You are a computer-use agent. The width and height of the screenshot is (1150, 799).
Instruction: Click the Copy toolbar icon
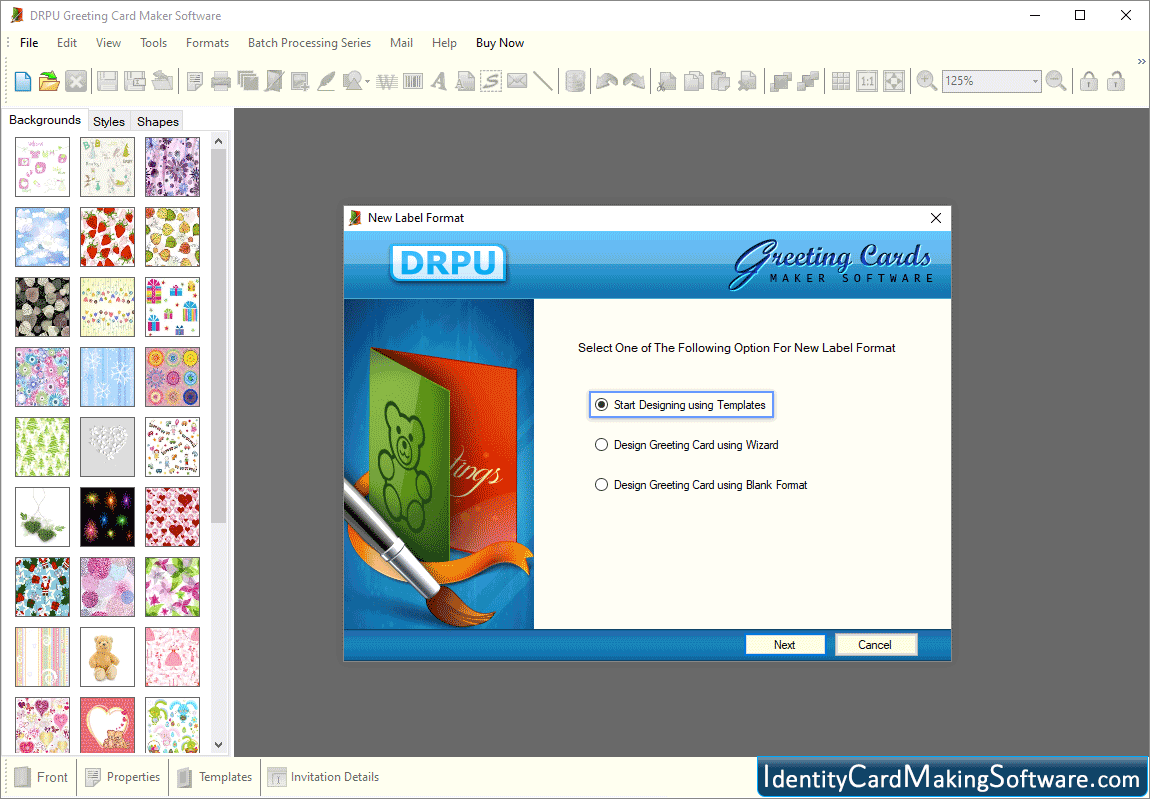point(693,81)
